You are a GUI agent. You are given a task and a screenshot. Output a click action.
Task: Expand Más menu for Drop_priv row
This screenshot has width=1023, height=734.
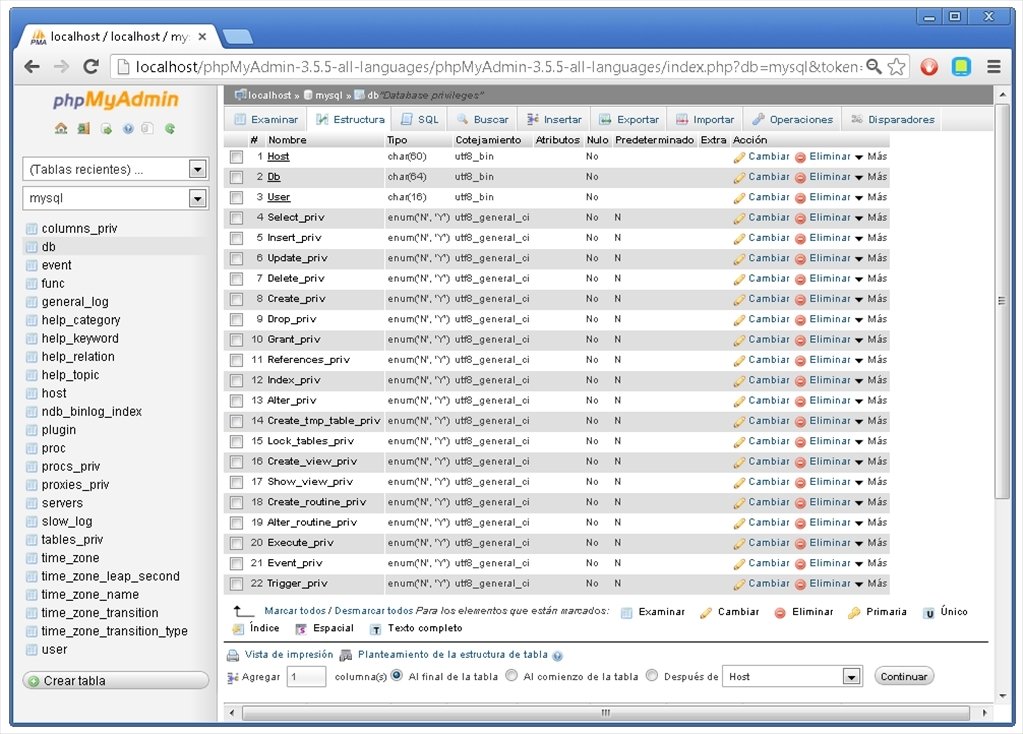coord(871,319)
